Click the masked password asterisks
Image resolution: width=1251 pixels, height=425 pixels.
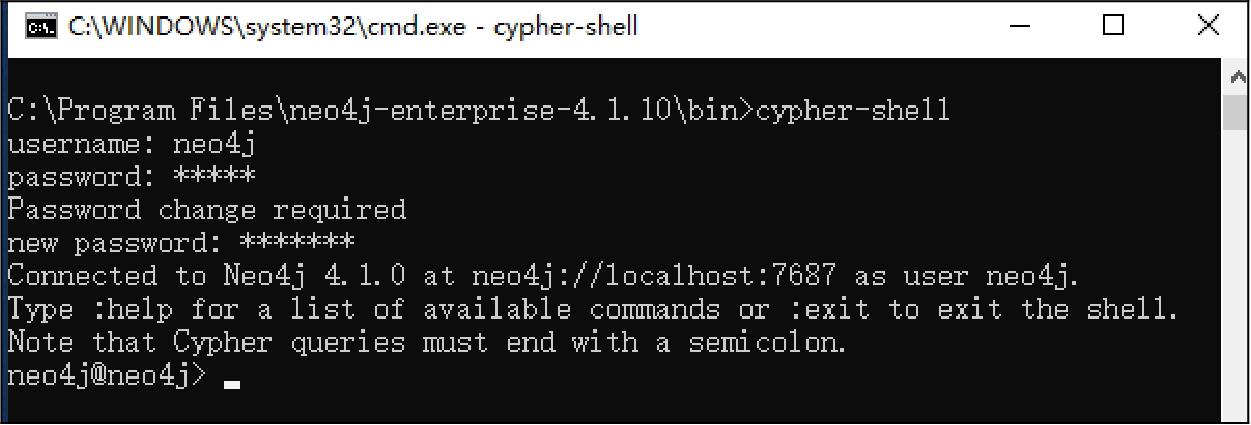click(214, 177)
